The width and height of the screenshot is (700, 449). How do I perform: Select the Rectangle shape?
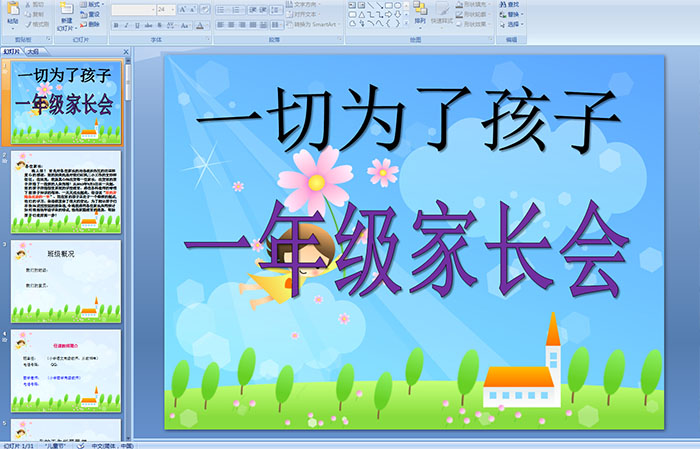click(x=388, y=5)
